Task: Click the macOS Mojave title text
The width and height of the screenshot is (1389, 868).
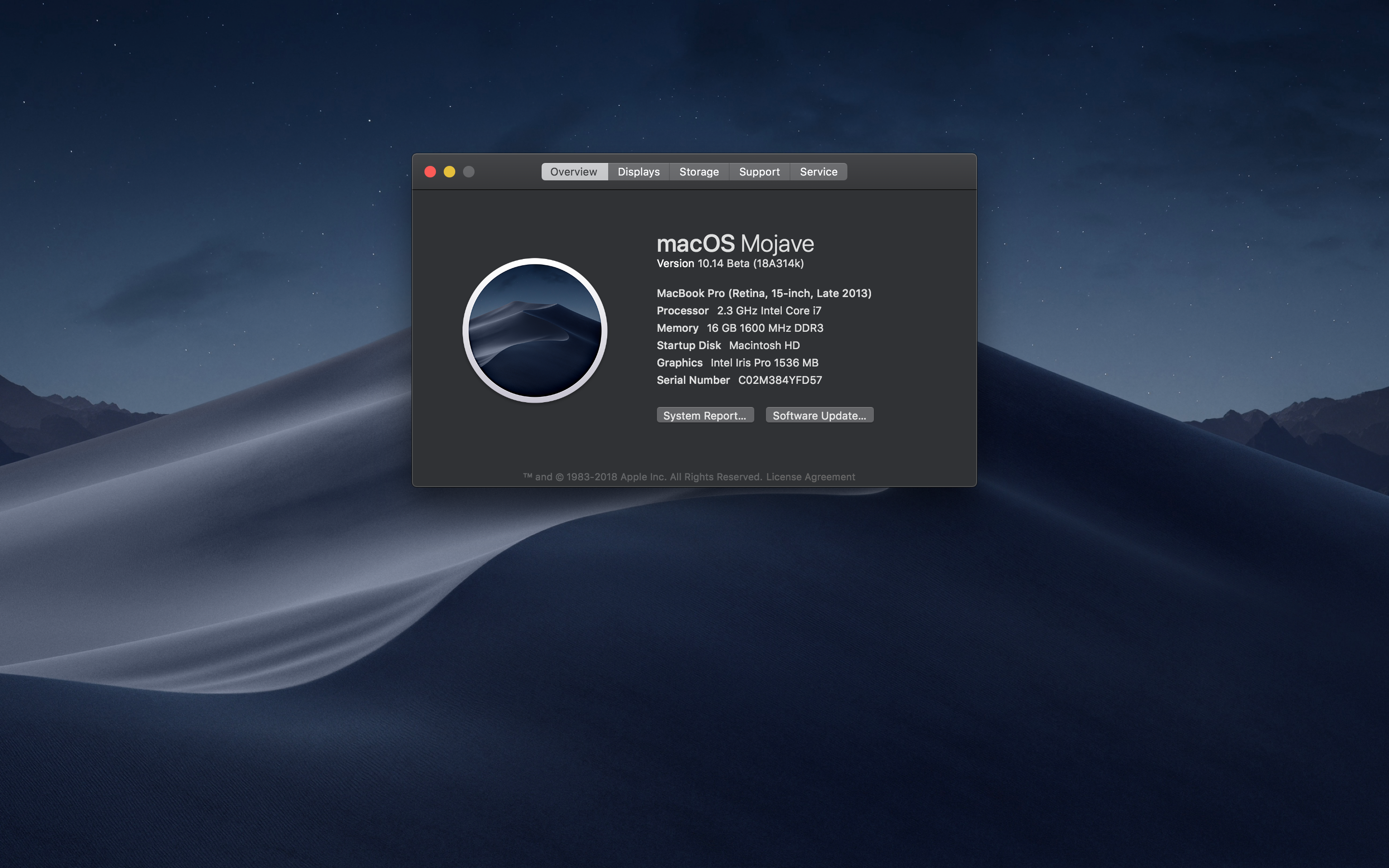Action: pyautogui.click(x=735, y=244)
